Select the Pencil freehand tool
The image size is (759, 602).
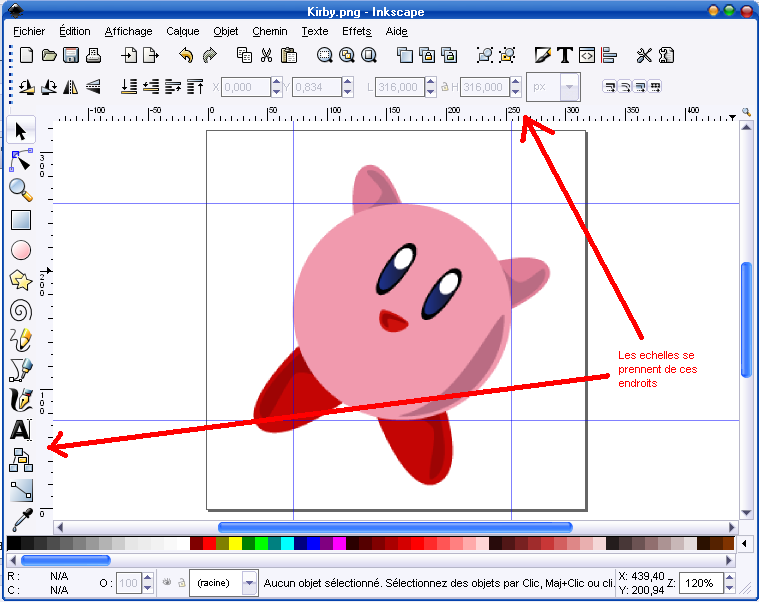click(21, 340)
